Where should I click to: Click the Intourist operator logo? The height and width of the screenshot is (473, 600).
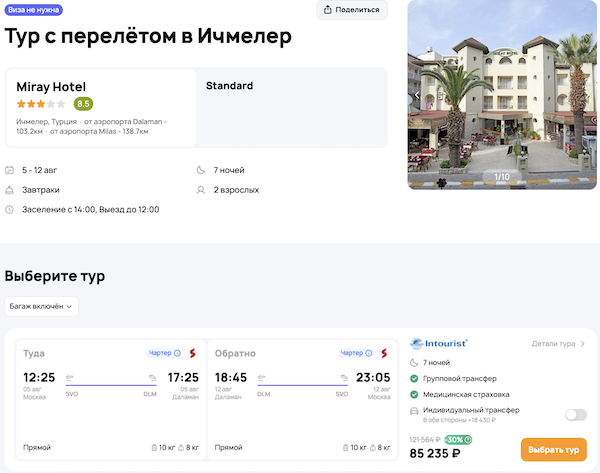click(x=439, y=343)
